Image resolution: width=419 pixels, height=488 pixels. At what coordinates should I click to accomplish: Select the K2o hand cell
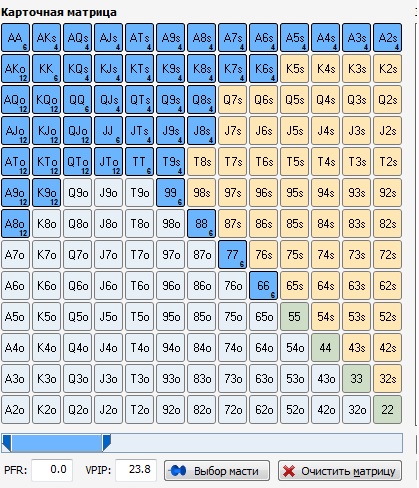click(46, 410)
